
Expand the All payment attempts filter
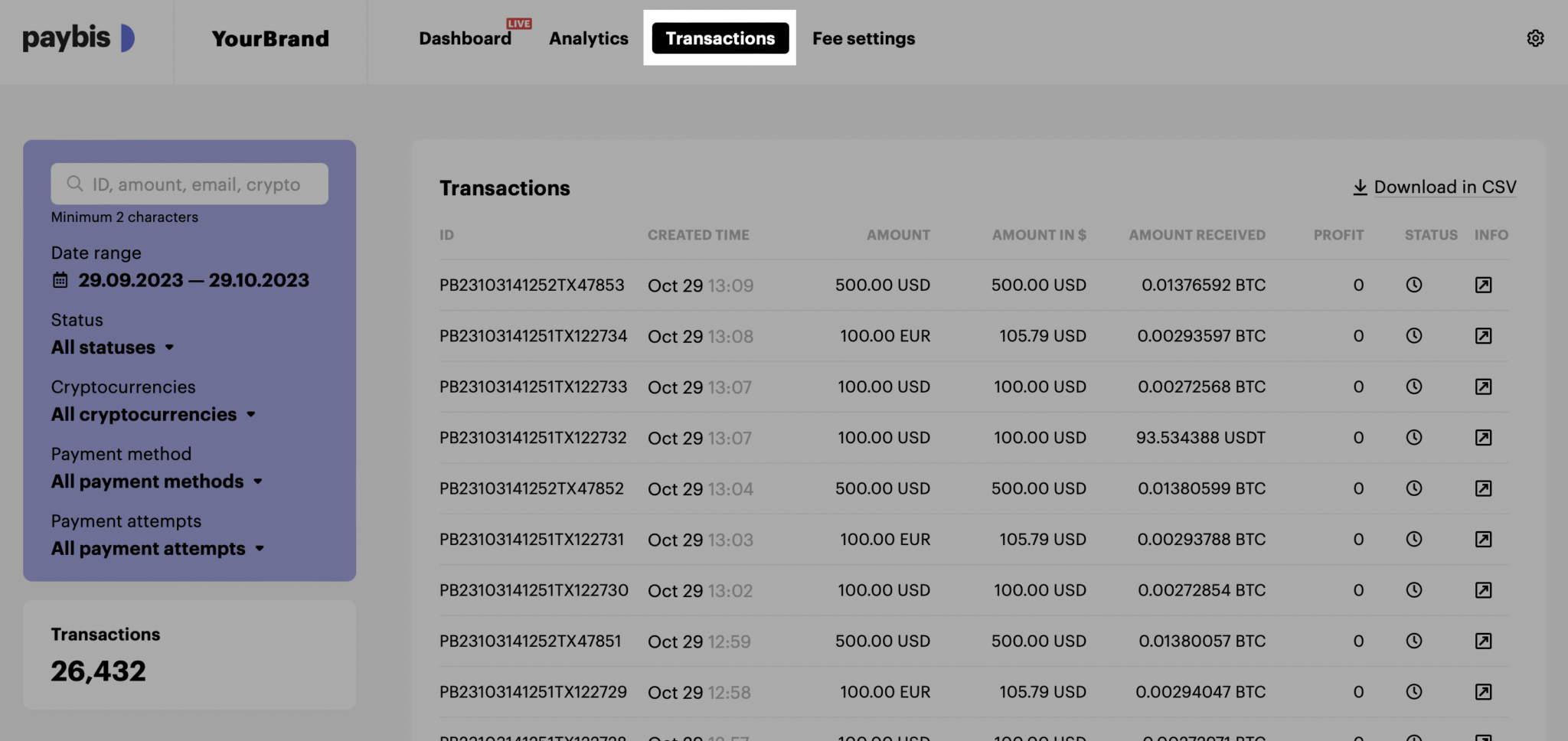157,548
